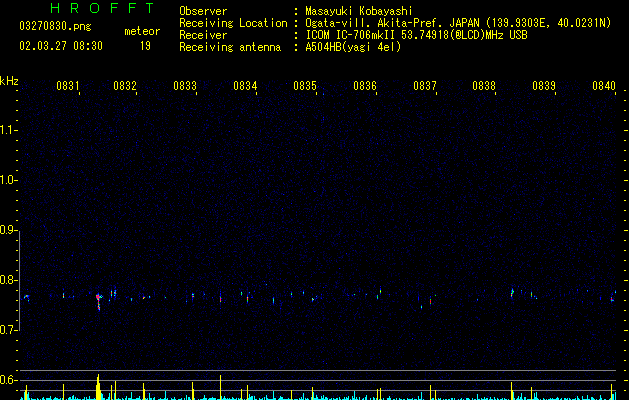The image size is (629, 400).
Task: Click the 0.6 frequency axis label
Action: 8,380
